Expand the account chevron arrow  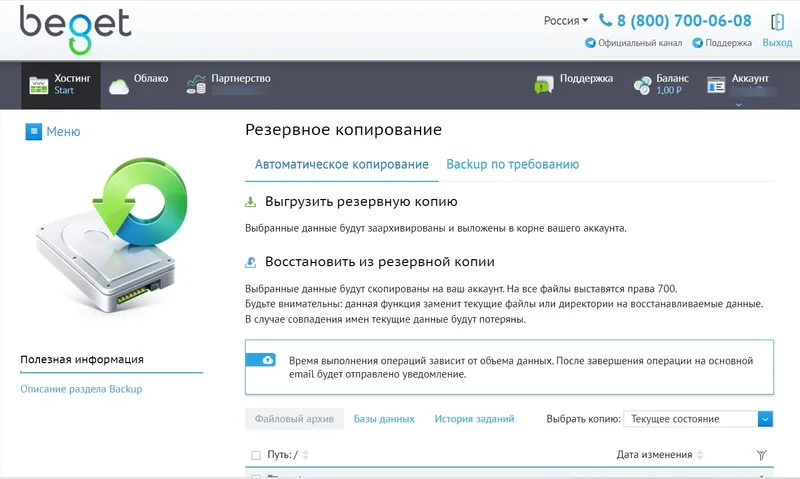click(x=738, y=105)
